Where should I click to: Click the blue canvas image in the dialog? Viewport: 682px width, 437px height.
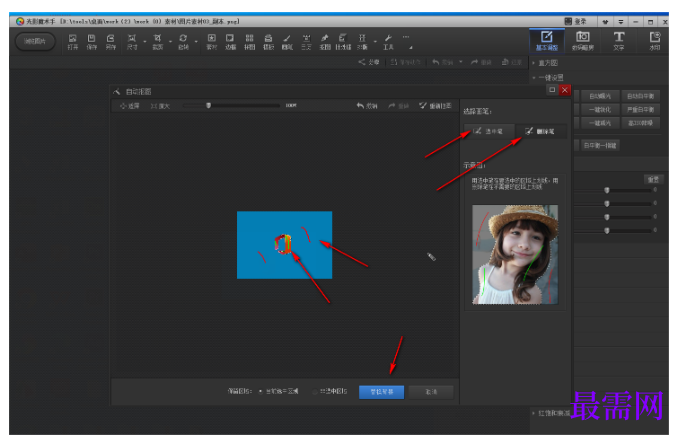coord(284,245)
